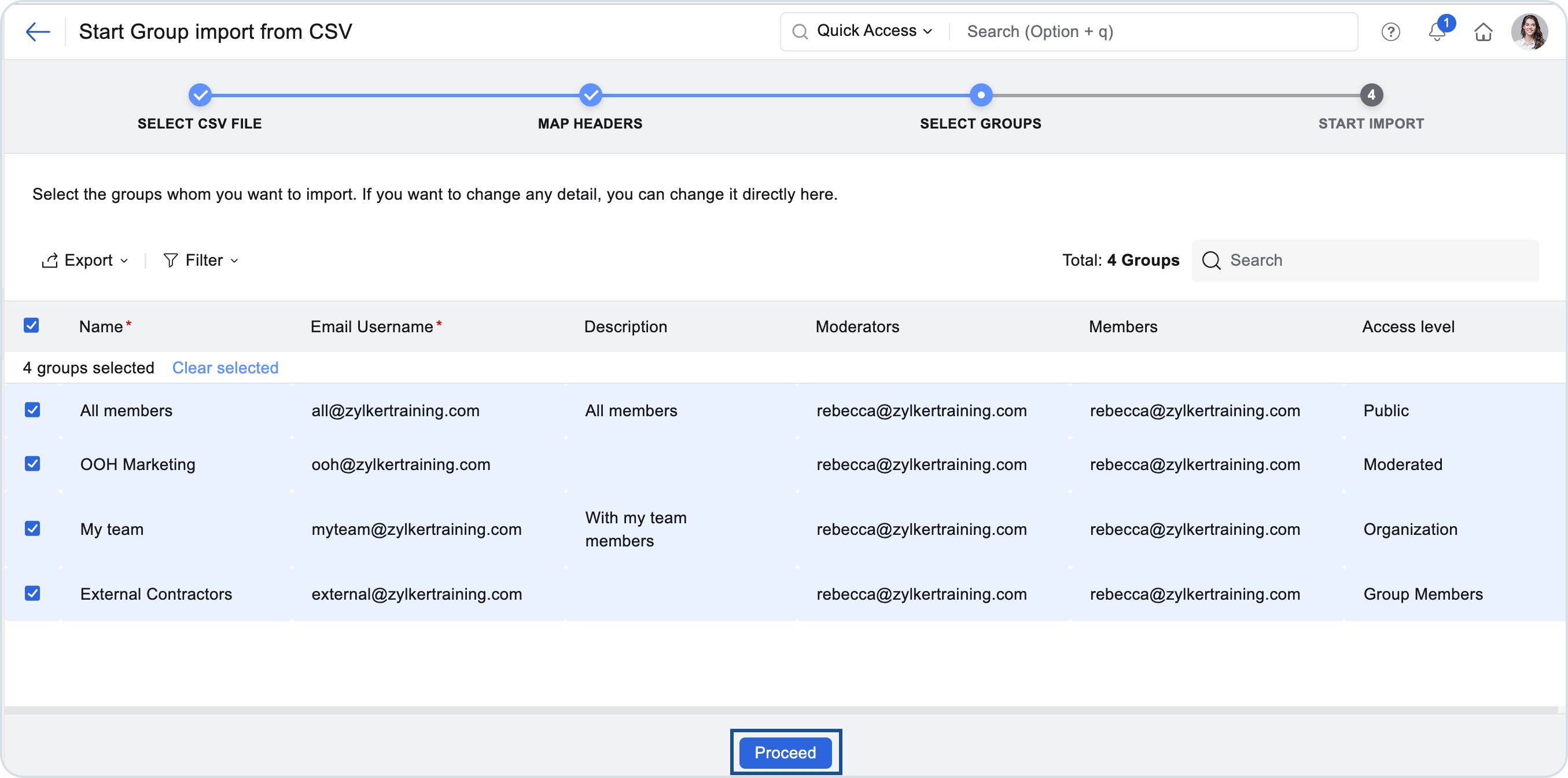Click the back arrow beside the page title
1568x778 pixels.
click(38, 32)
